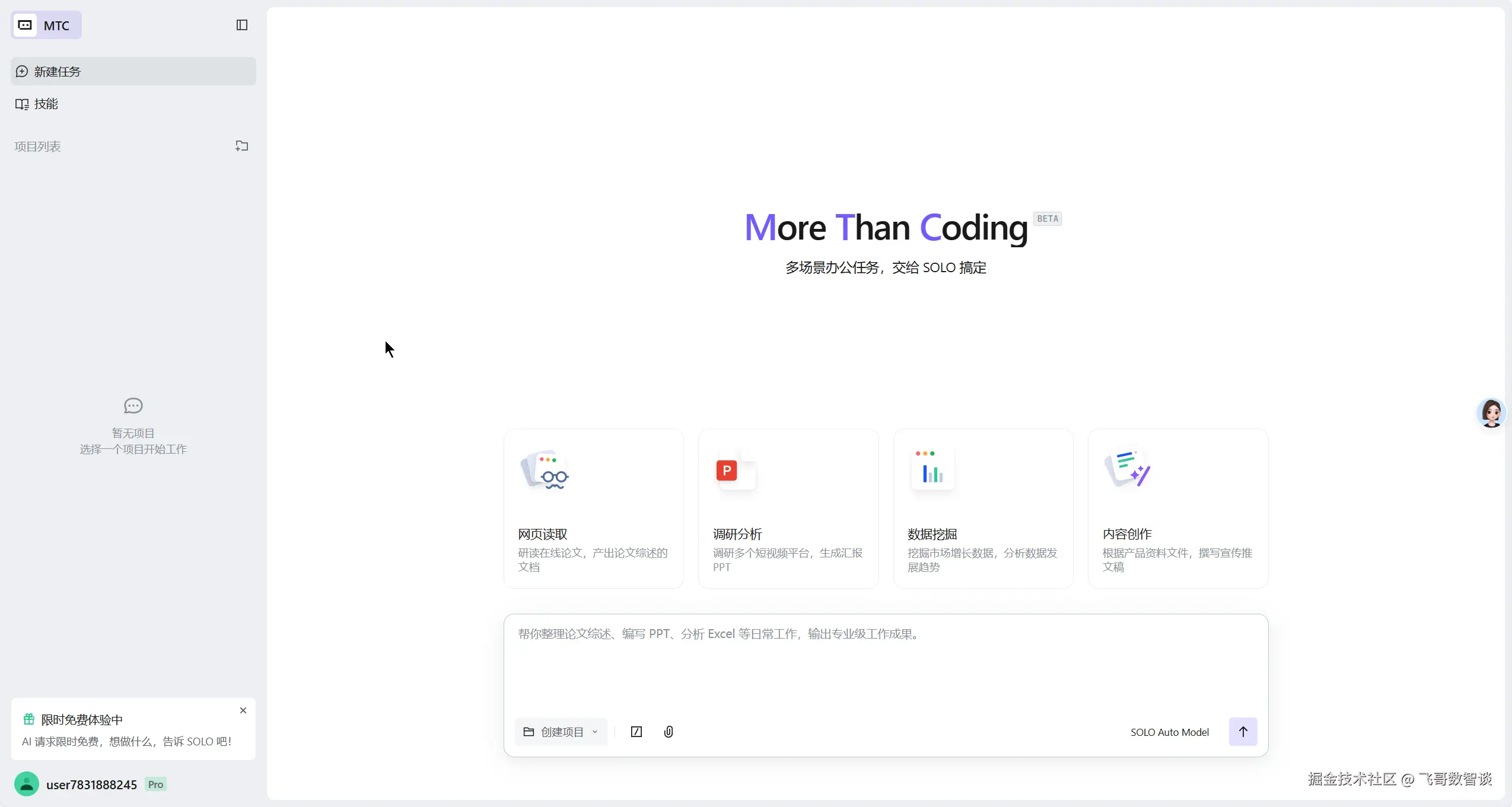
Task: Click the gift icon in promo banner
Action: 28,719
